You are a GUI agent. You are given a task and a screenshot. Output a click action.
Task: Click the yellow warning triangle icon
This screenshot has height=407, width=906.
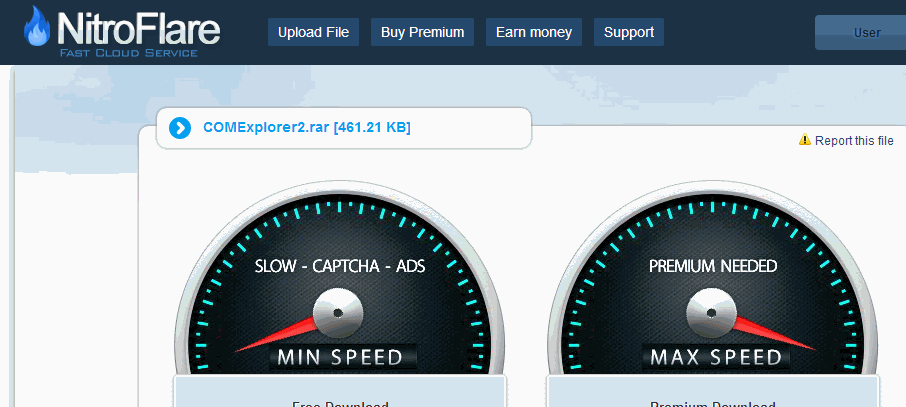click(x=804, y=139)
